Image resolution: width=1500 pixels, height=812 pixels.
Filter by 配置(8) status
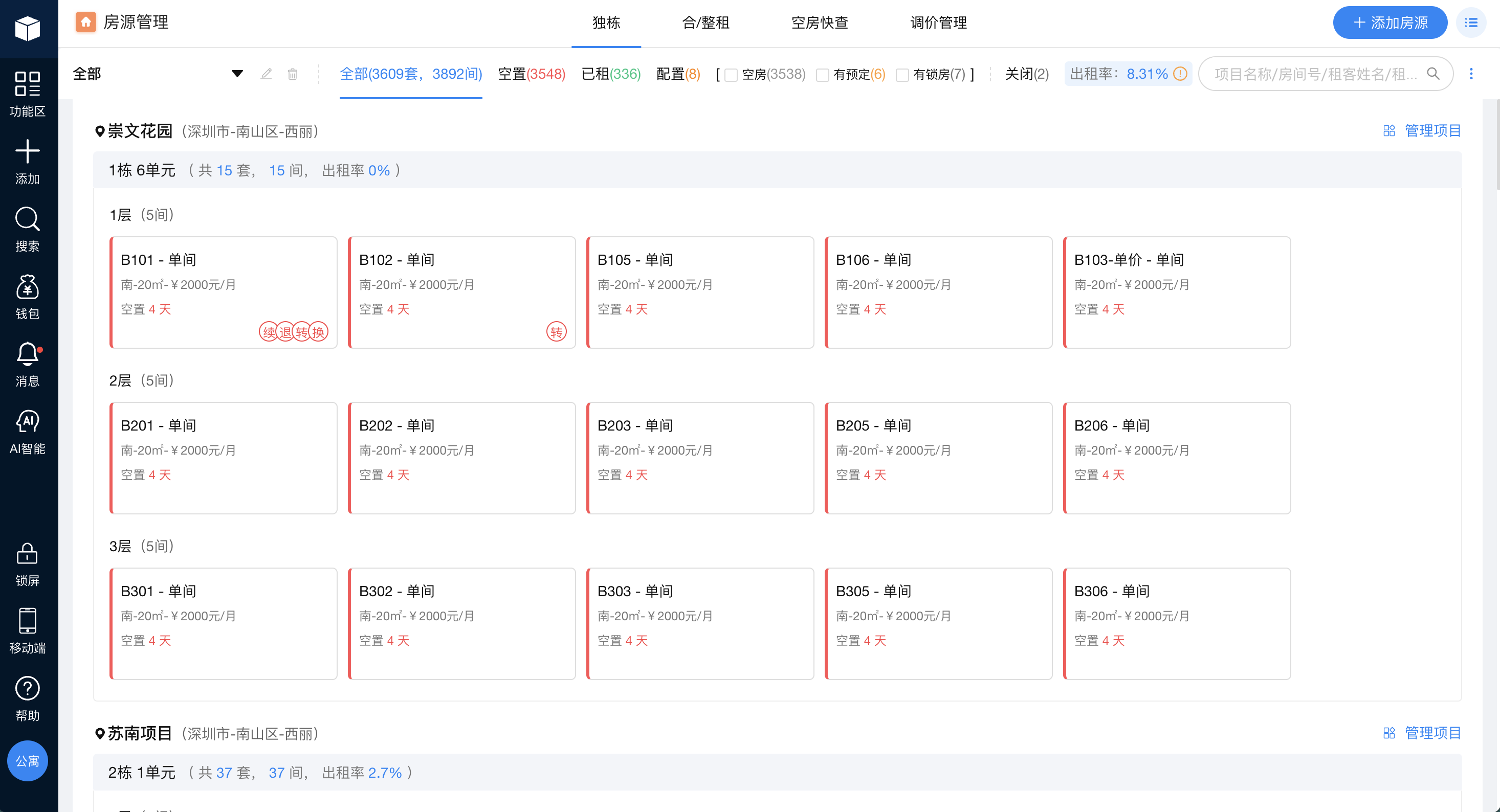678,75
